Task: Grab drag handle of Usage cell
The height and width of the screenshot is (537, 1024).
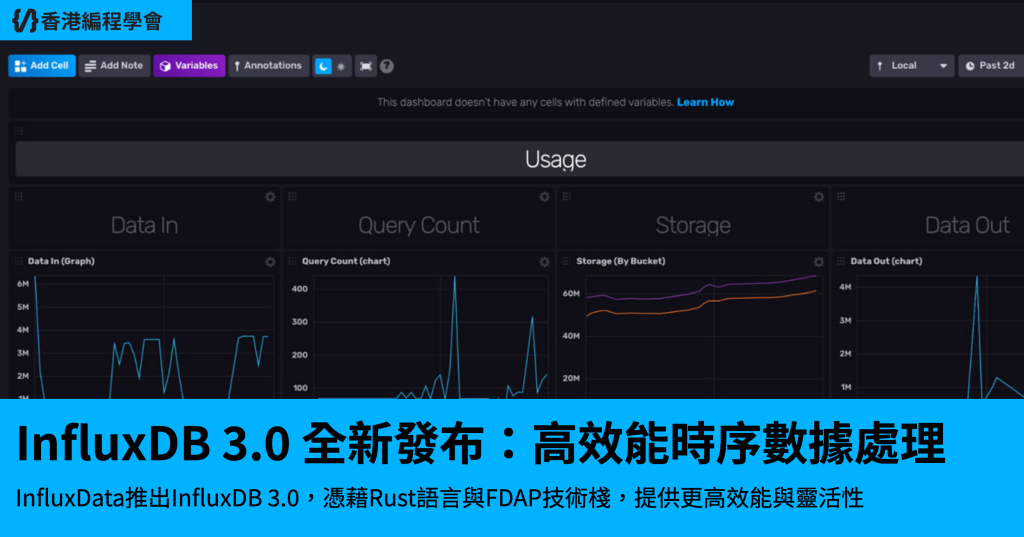Action: 18,131
